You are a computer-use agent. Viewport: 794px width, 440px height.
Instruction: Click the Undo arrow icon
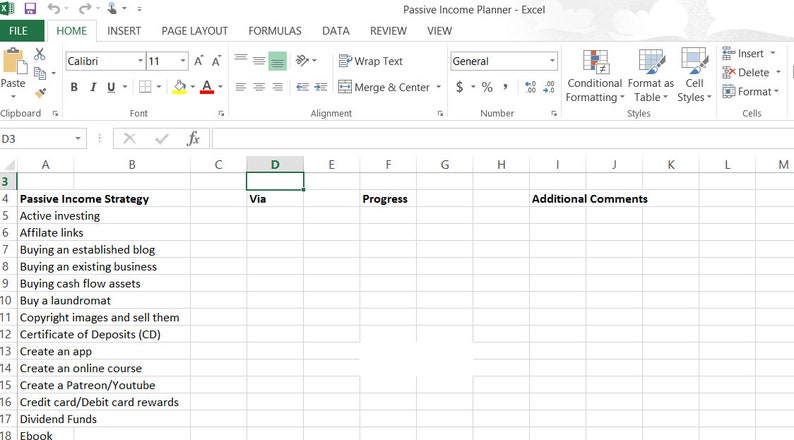(54, 8)
